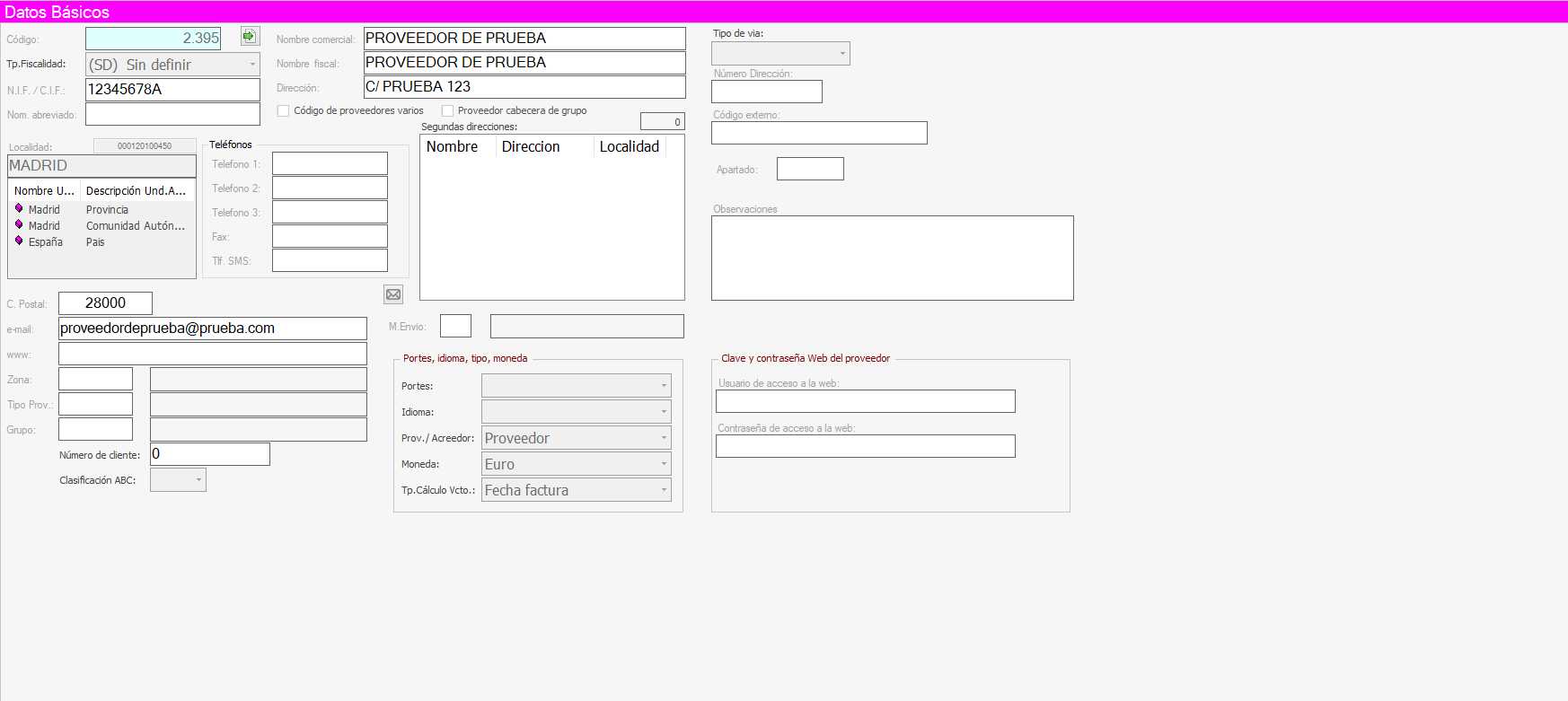Click the 000120100450 locality code button
This screenshot has width=1568, height=701.
145,145
